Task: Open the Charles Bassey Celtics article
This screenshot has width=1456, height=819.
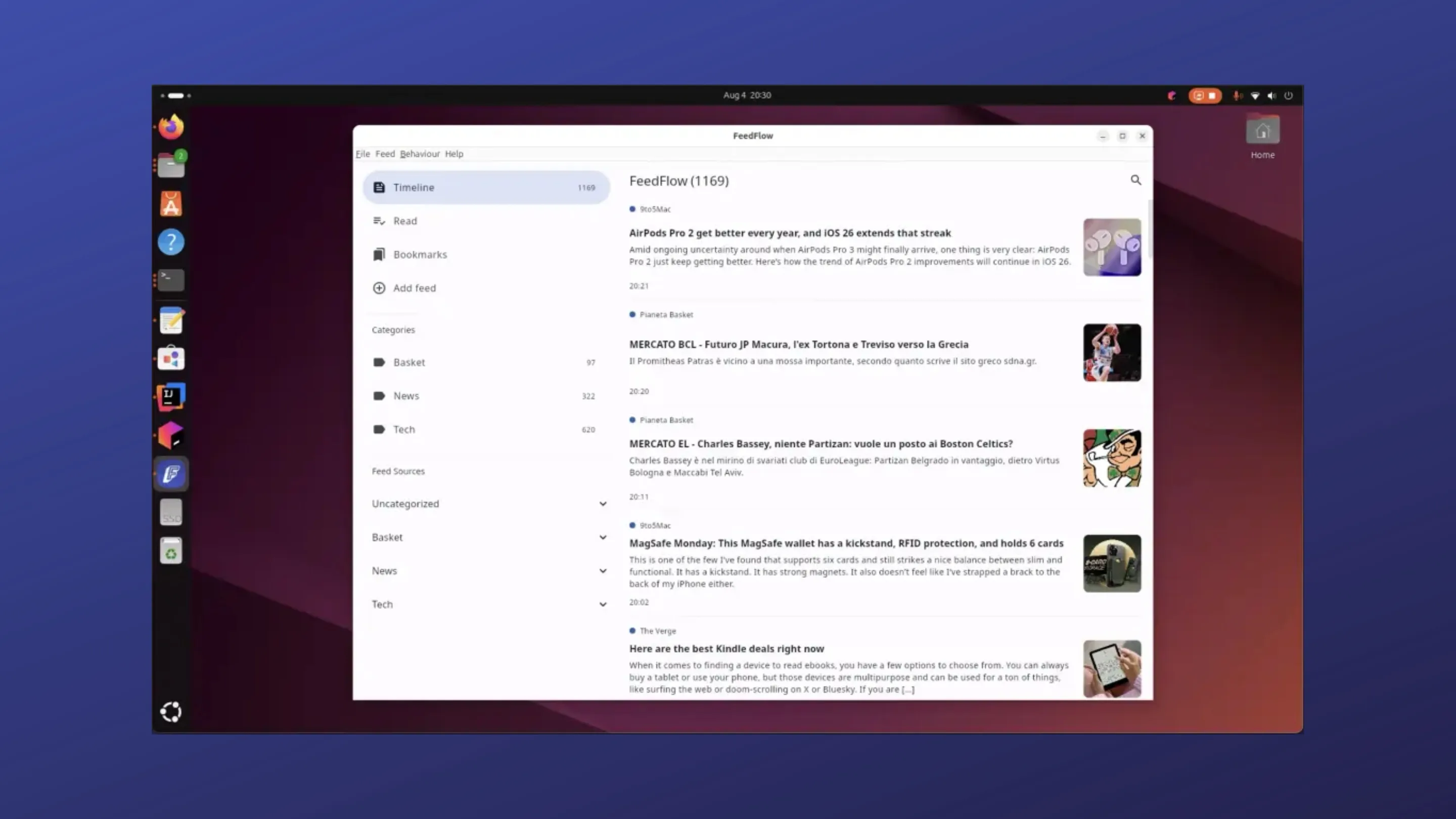Action: pos(821,444)
